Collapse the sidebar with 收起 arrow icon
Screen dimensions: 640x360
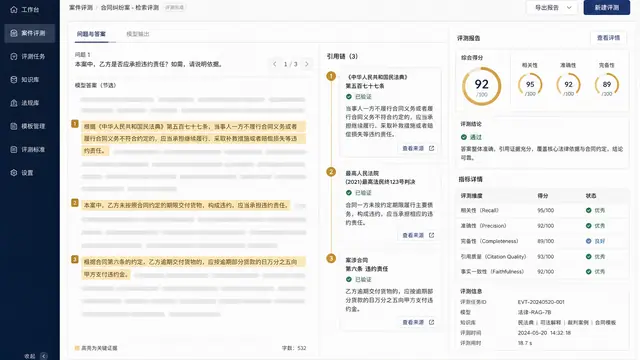pyautogui.click(x=44, y=356)
